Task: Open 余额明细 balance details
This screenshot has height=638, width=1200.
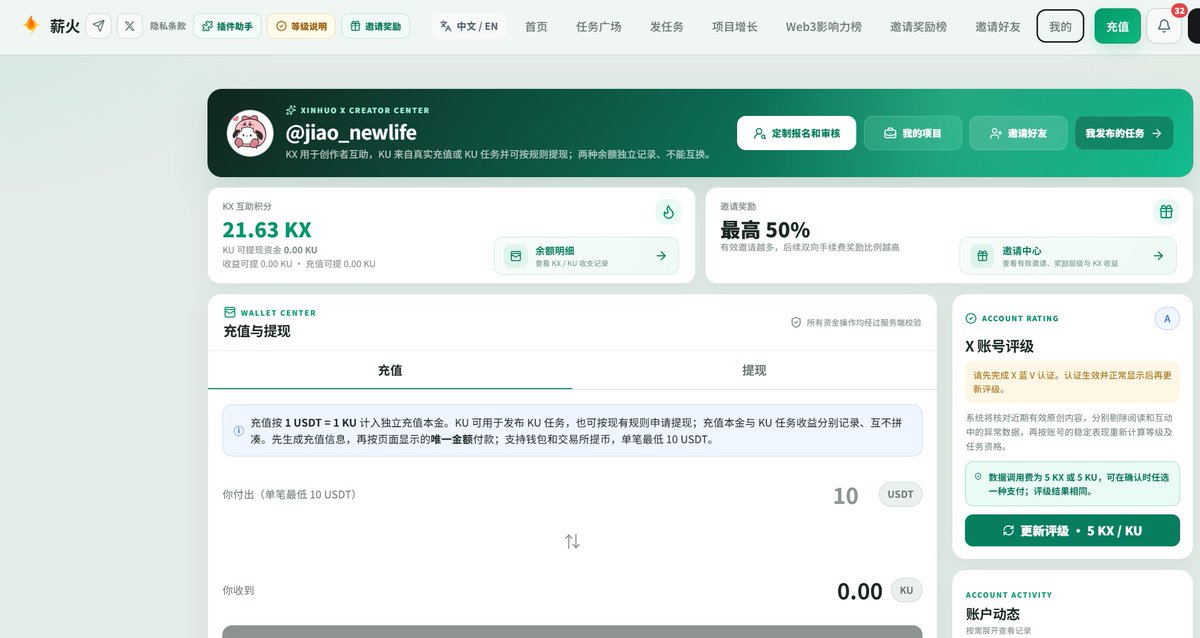Action: (x=586, y=256)
